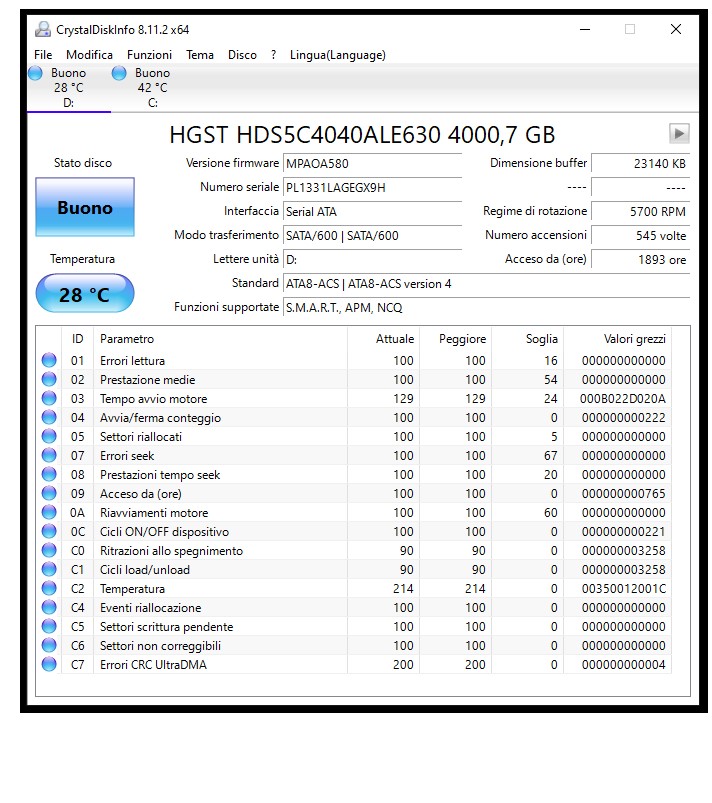The width and height of the screenshot is (712, 803).
Task: Click the Stato disco label
Action: 83,163
